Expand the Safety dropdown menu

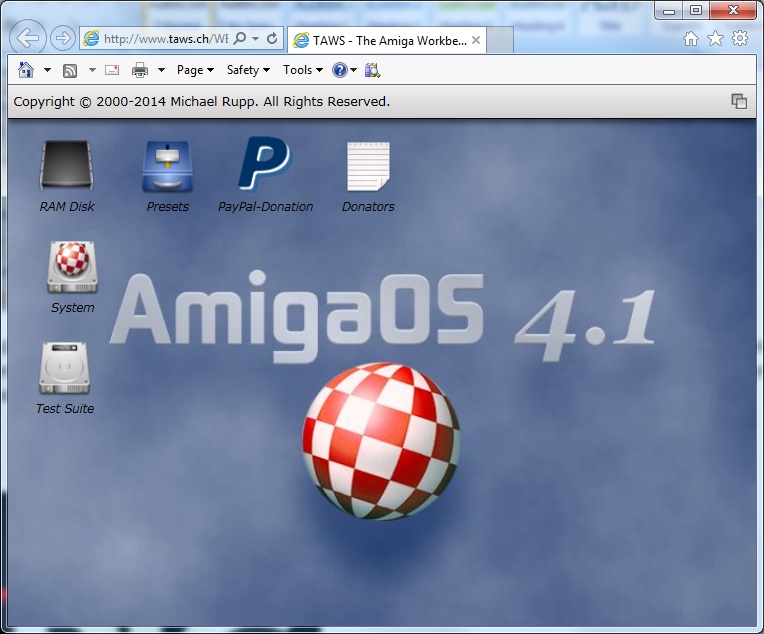(248, 70)
